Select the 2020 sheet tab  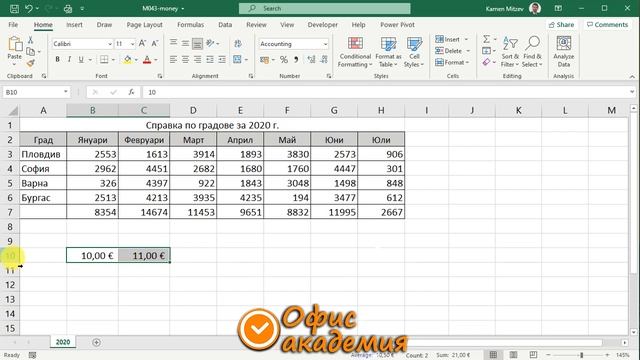coord(63,342)
